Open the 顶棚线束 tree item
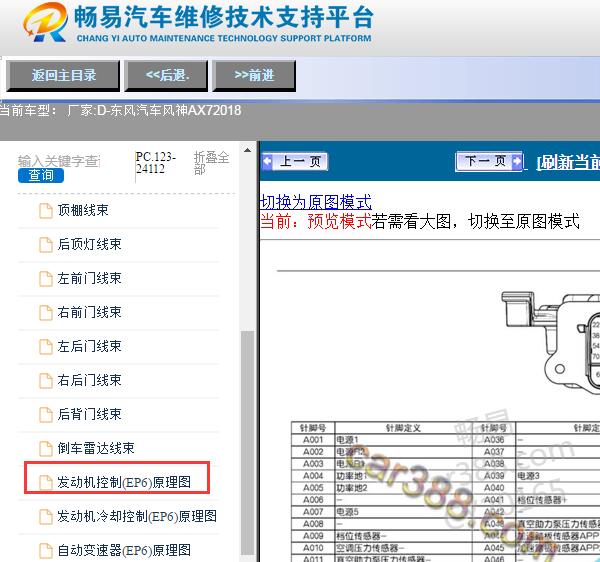The height and width of the screenshot is (562, 600). (x=83, y=210)
